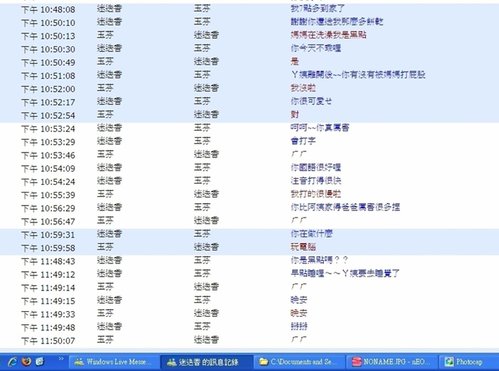Switch to the NONAME.JPG taskbar window
This screenshot has height=371, width=499.
[x=391, y=362]
